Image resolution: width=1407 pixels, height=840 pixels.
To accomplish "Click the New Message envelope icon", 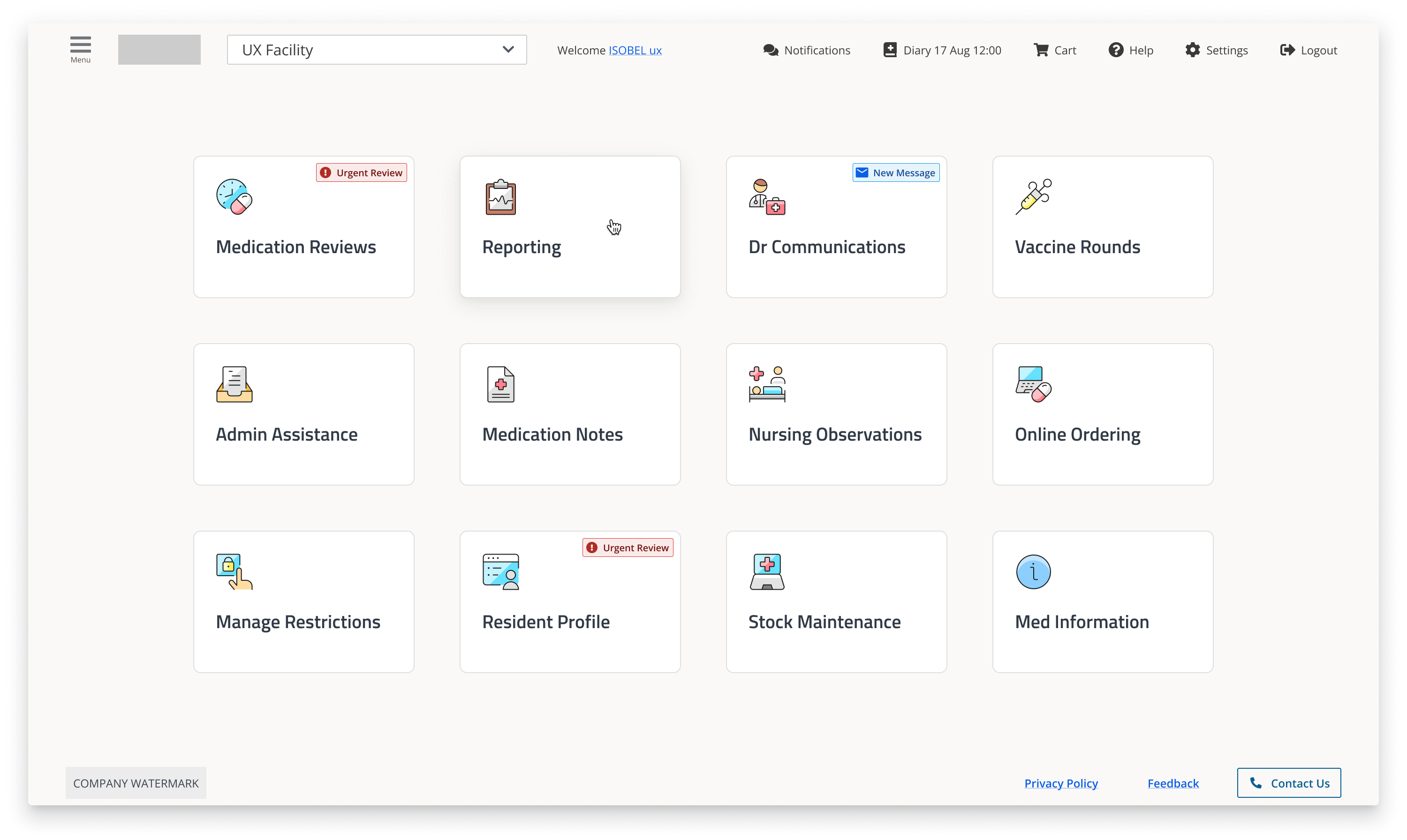I will click(x=862, y=172).
